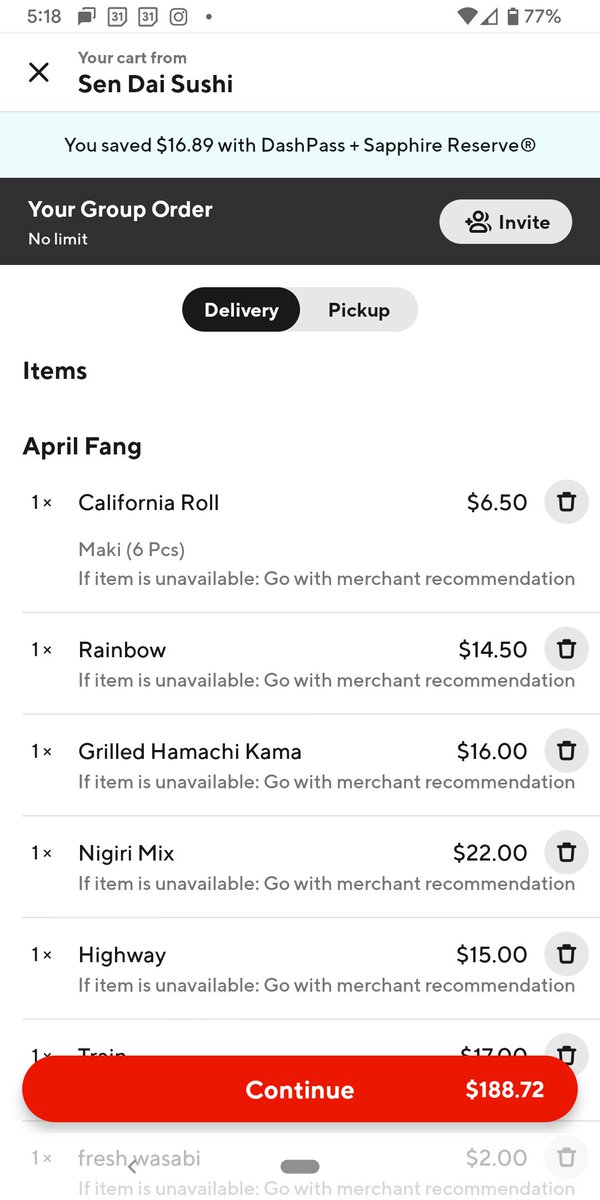This screenshot has height=1200, width=600.
Task: Close the Sen Dai Sushi cart
Action: (x=38, y=72)
